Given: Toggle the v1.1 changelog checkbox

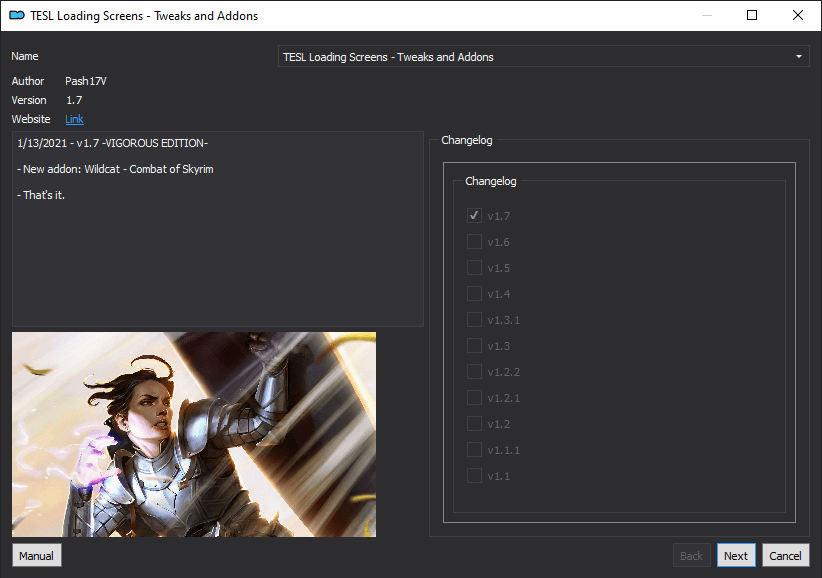Looking at the screenshot, I should coord(474,476).
